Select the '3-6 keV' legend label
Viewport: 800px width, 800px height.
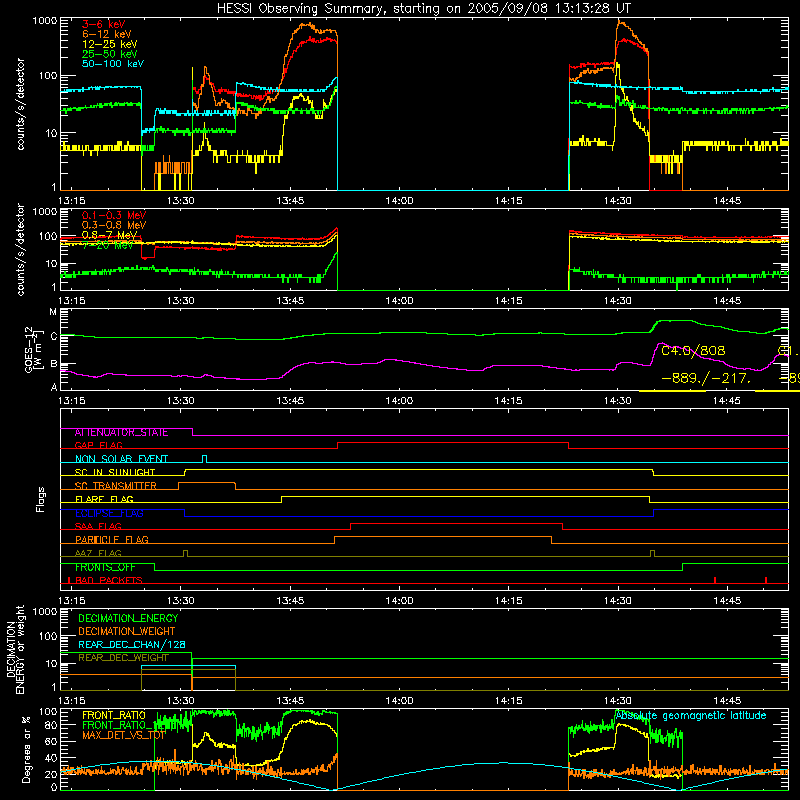(x=104, y=24)
